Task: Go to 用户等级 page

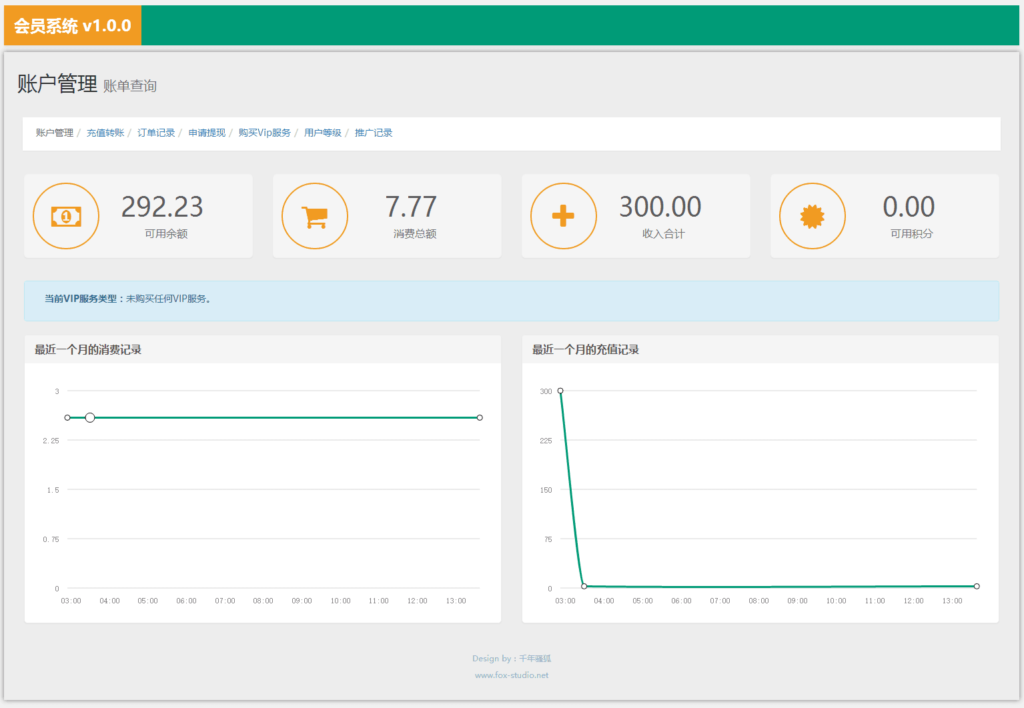Action: click(x=323, y=133)
